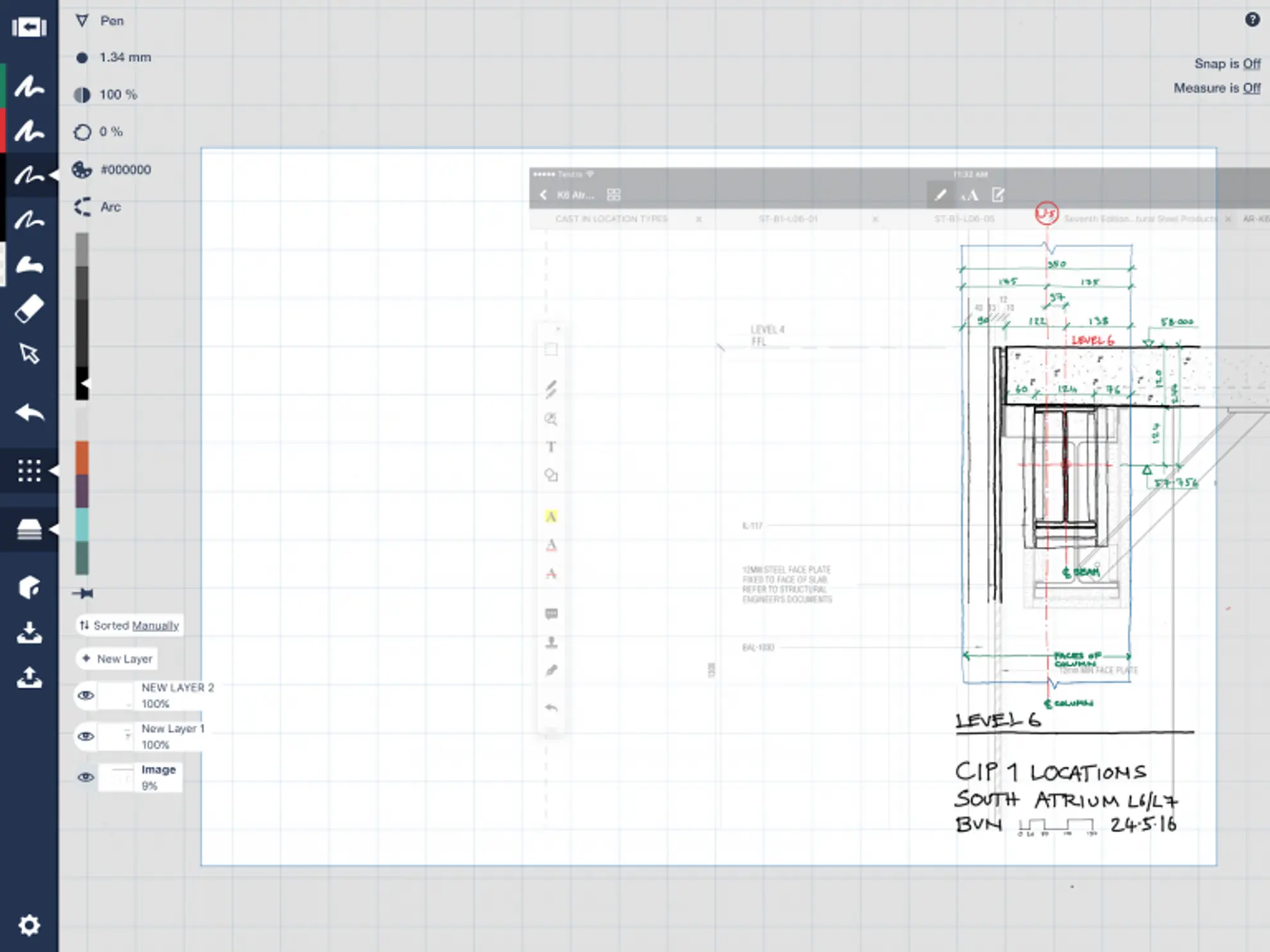The height and width of the screenshot is (952, 1270).
Task: Open the Precision dotted-grid menu
Action: (x=29, y=471)
